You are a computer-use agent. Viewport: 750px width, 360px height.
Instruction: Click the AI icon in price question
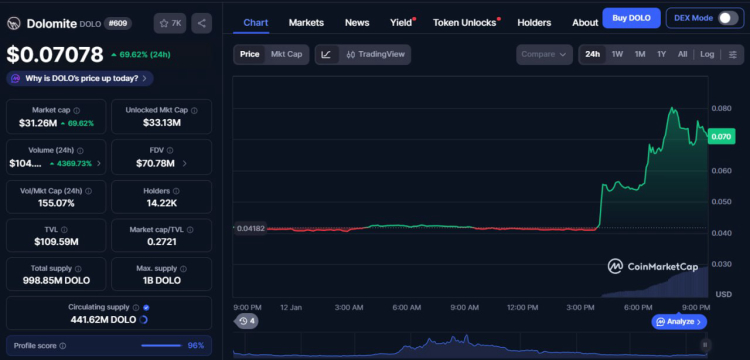[x=15, y=78]
